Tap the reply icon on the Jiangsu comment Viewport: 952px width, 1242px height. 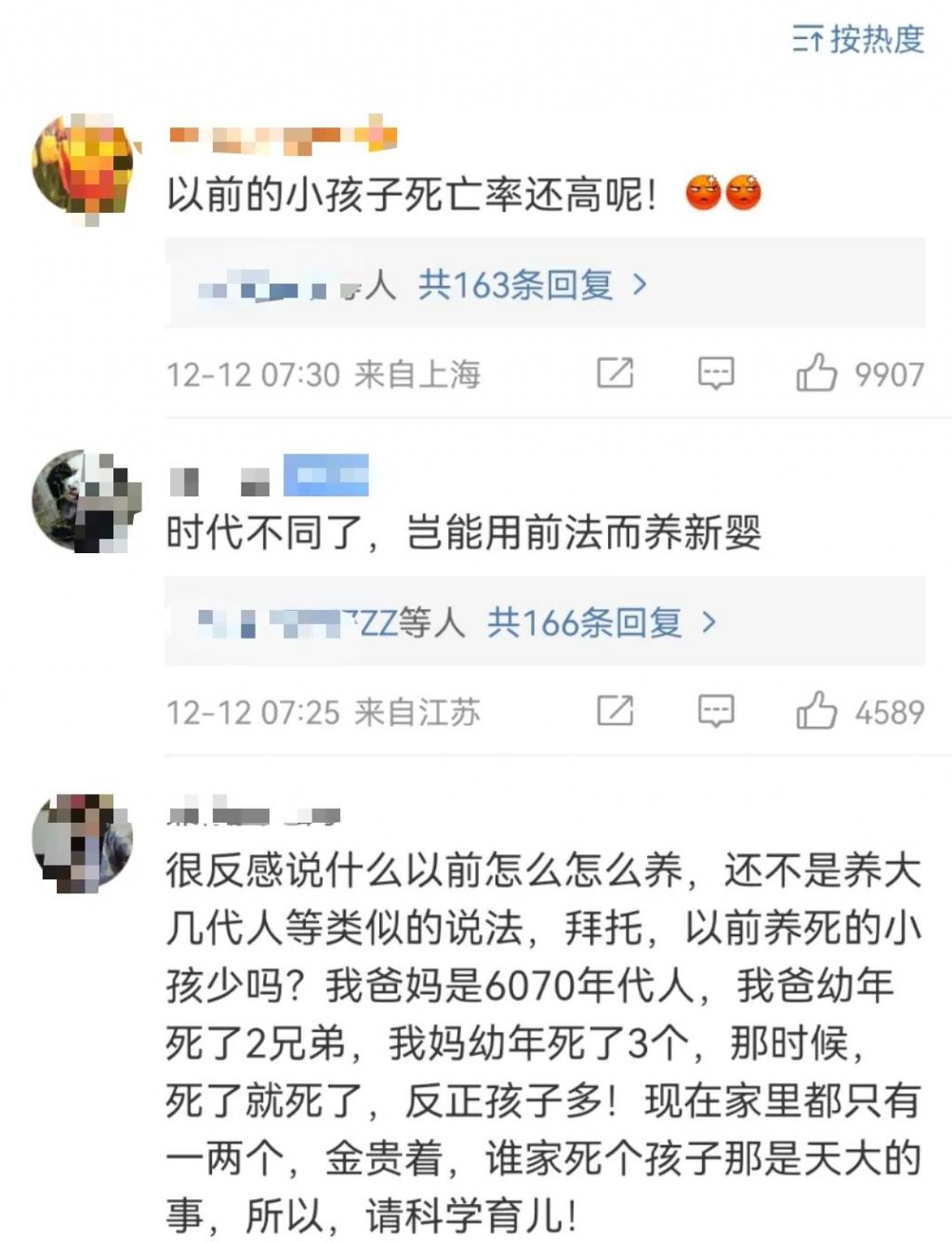click(716, 711)
